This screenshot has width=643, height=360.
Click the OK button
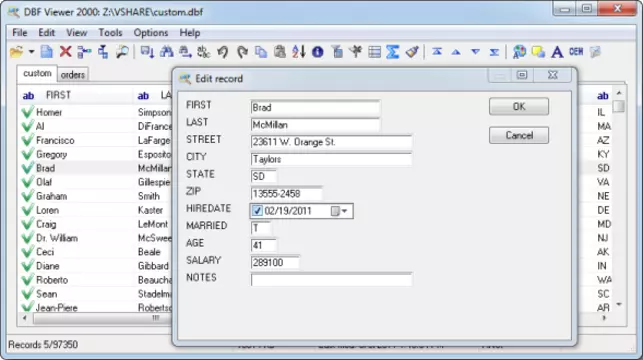tap(519, 107)
